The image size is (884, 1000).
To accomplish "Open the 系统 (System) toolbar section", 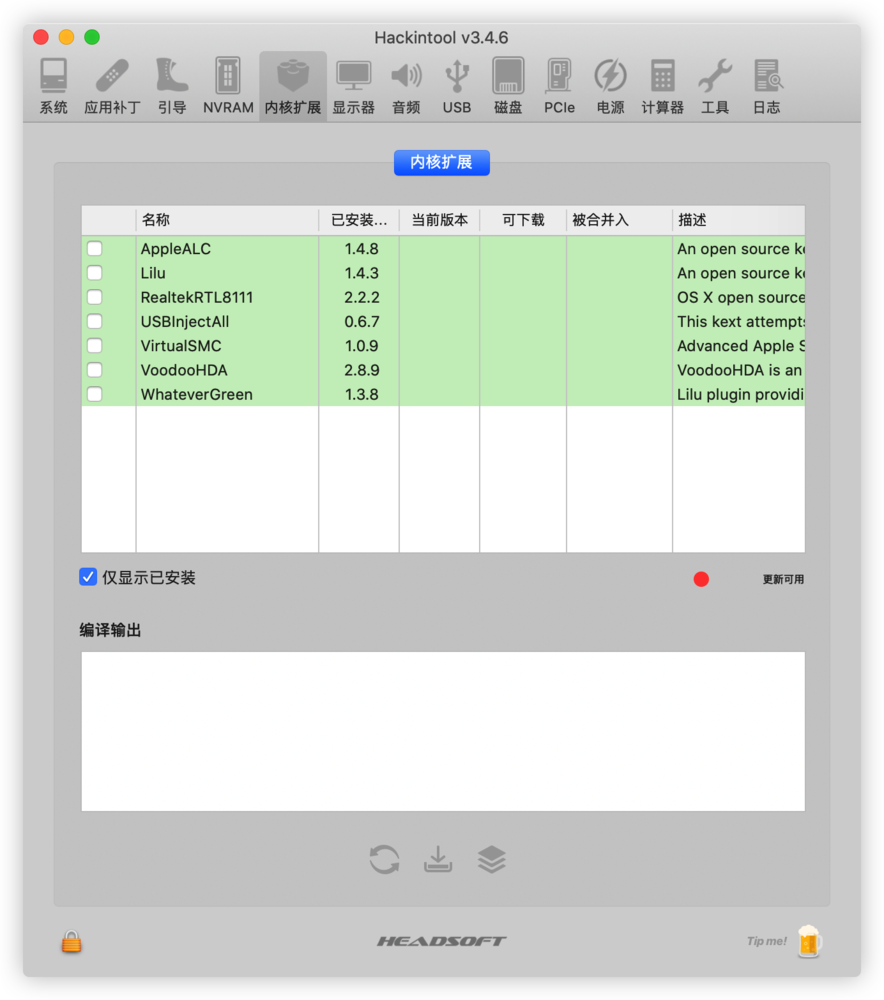I will coord(54,86).
